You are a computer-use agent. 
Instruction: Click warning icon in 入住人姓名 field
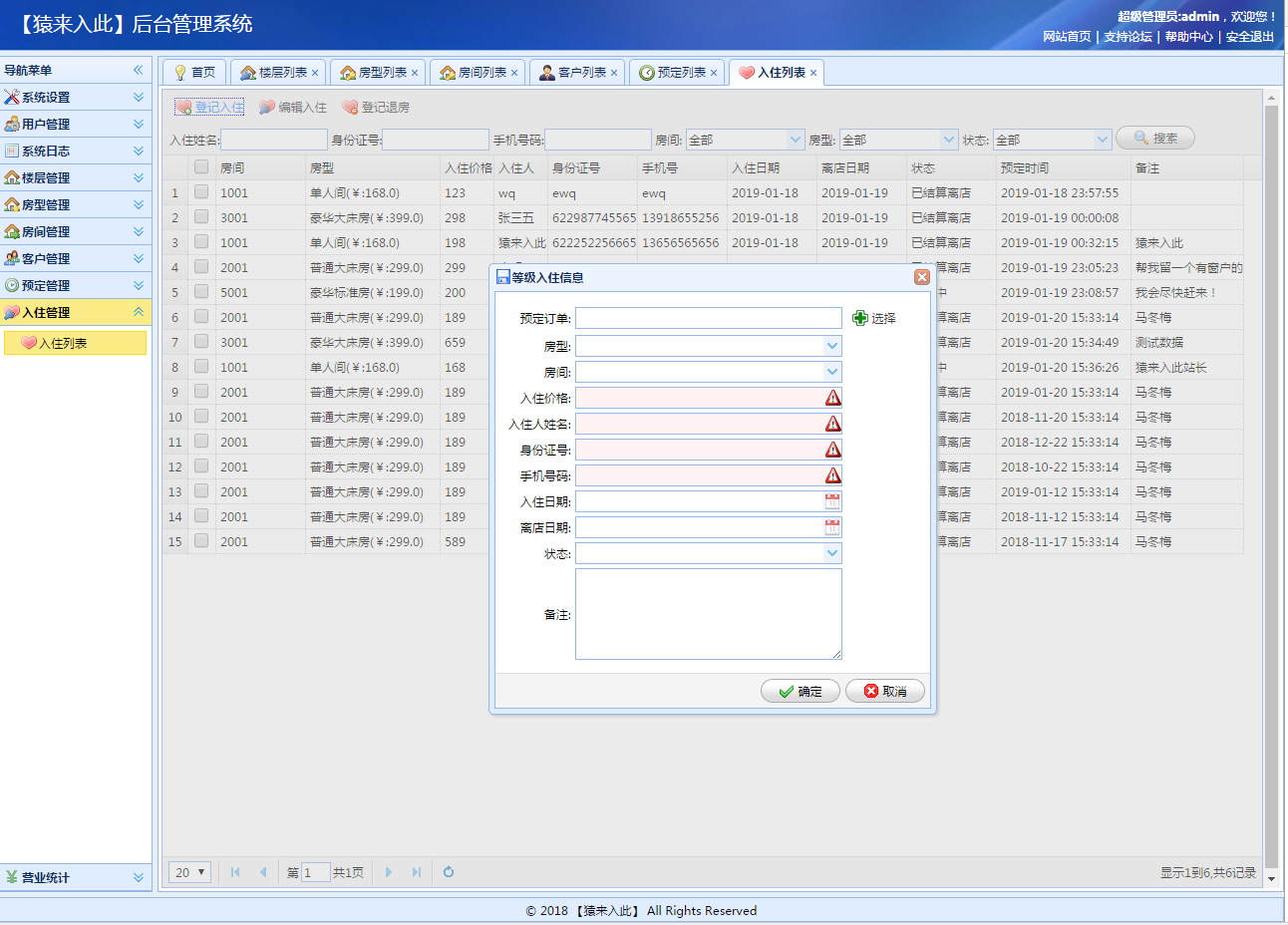pos(832,424)
